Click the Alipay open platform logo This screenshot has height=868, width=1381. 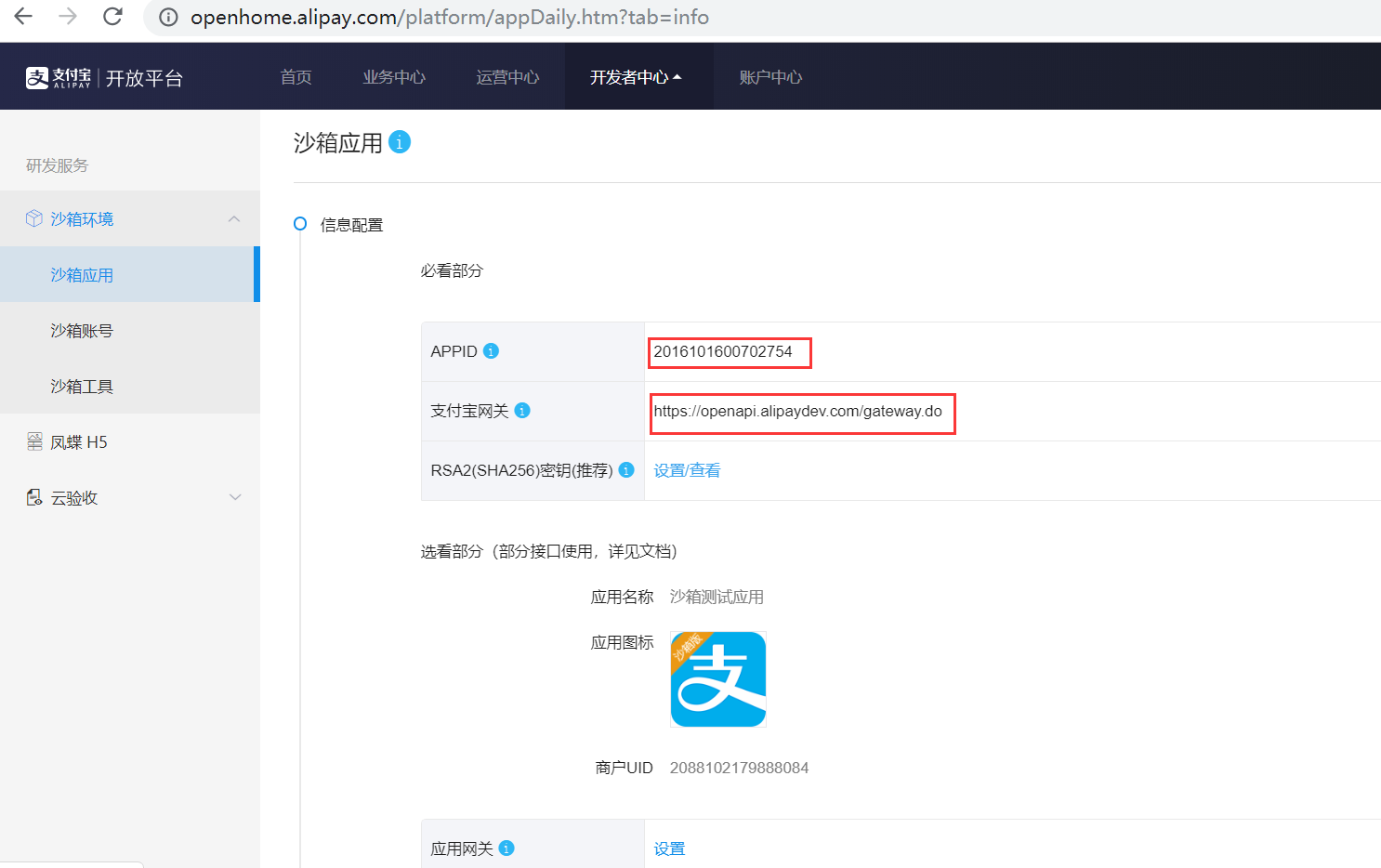click(x=104, y=77)
